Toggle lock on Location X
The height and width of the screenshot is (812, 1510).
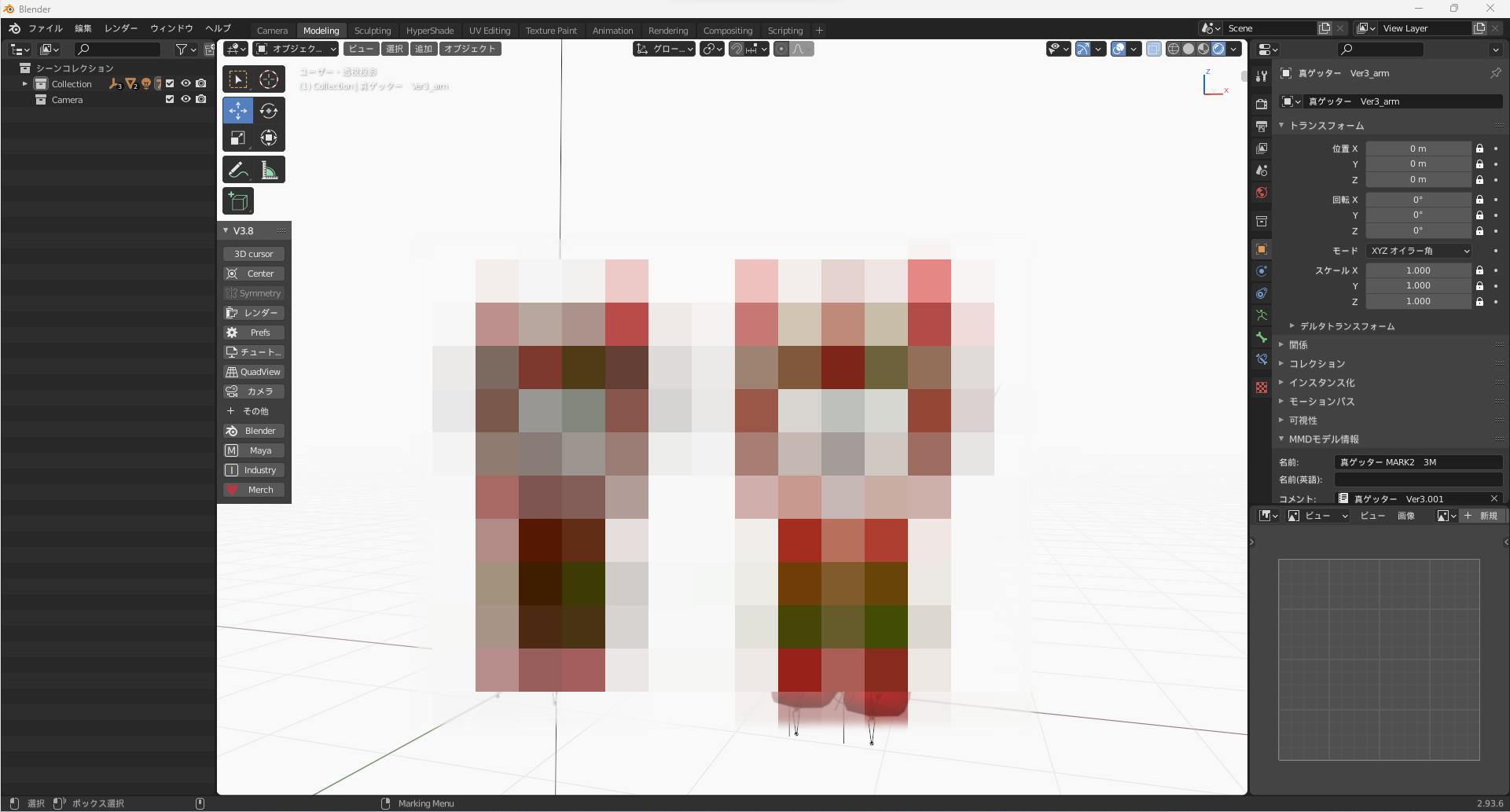(1479, 149)
